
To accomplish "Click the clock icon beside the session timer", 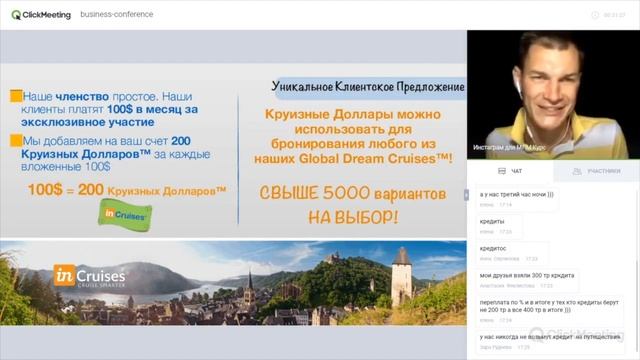I will [595, 15].
